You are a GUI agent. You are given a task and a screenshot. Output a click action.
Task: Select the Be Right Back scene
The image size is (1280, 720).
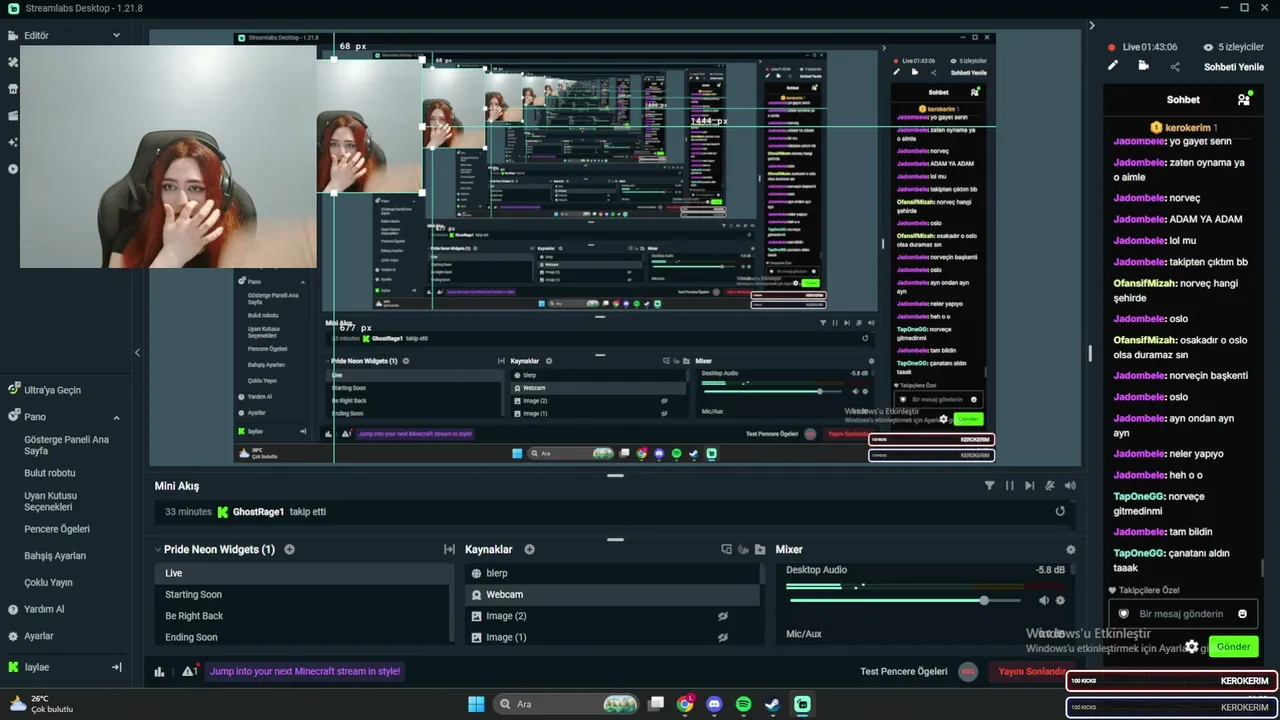(304, 616)
